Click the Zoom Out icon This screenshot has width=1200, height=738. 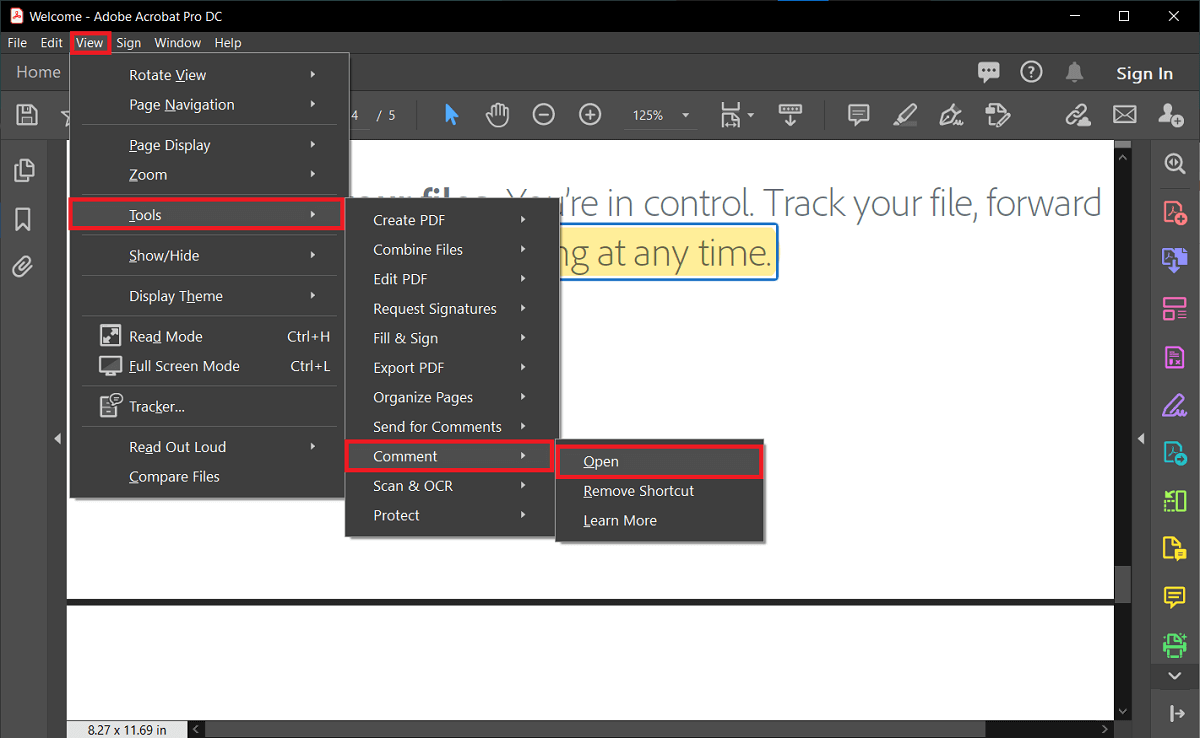tap(544, 114)
